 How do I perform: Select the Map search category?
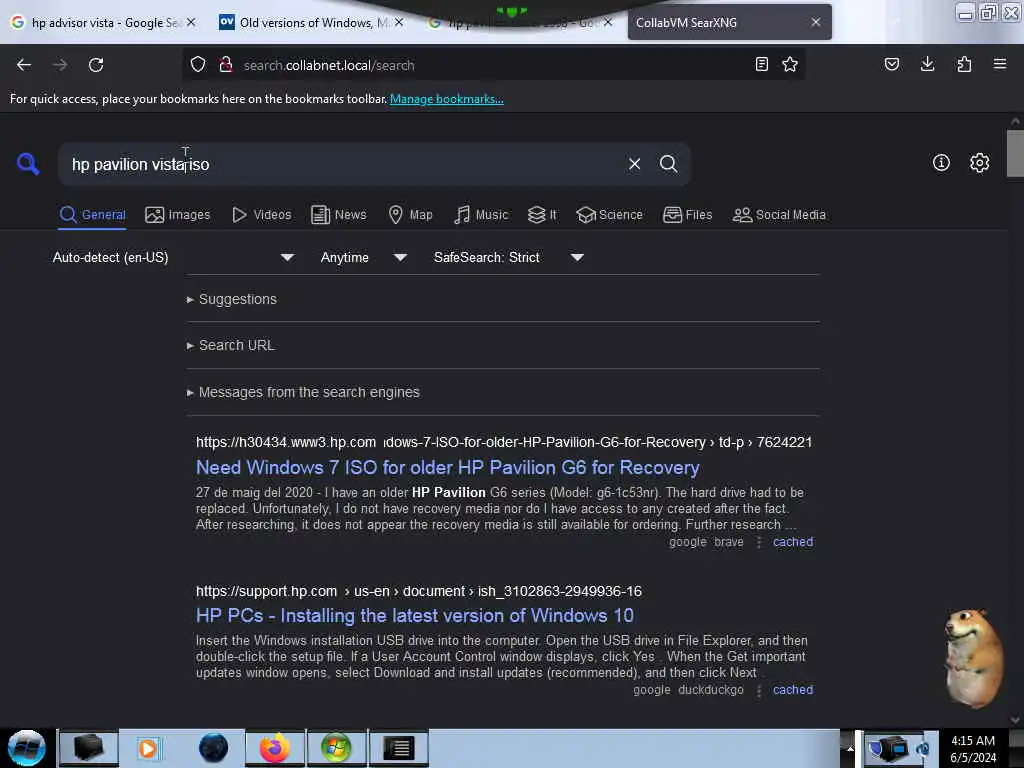coord(410,215)
